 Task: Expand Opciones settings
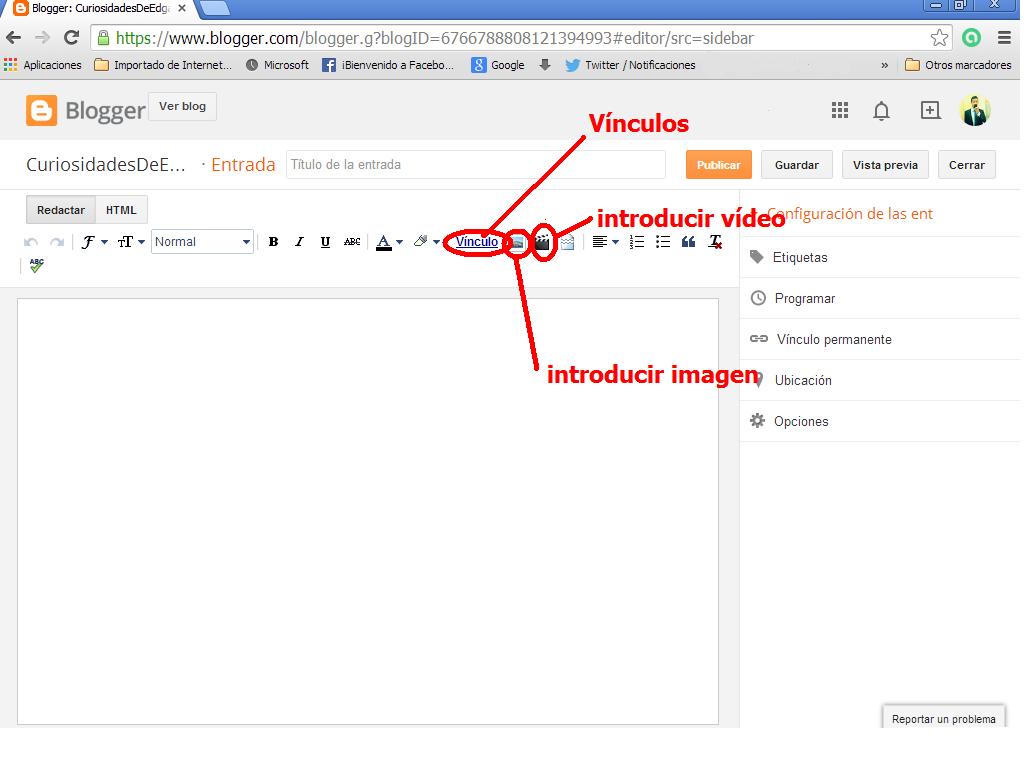pyautogui.click(x=880, y=422)
